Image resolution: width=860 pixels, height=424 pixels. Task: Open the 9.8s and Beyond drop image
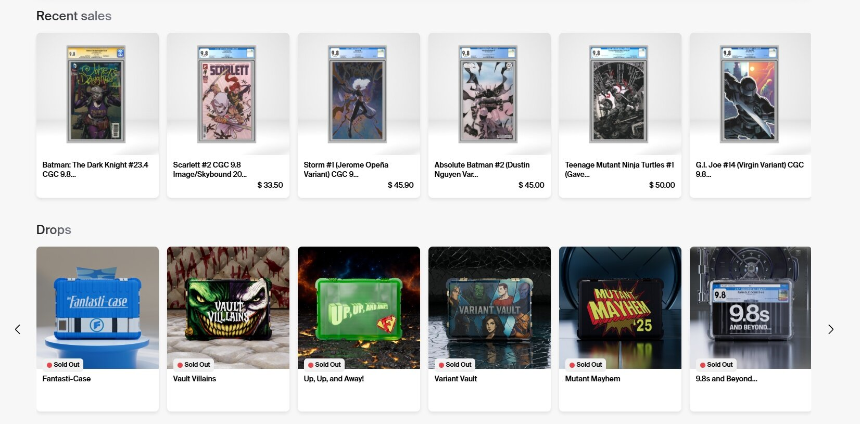(750, 308)
